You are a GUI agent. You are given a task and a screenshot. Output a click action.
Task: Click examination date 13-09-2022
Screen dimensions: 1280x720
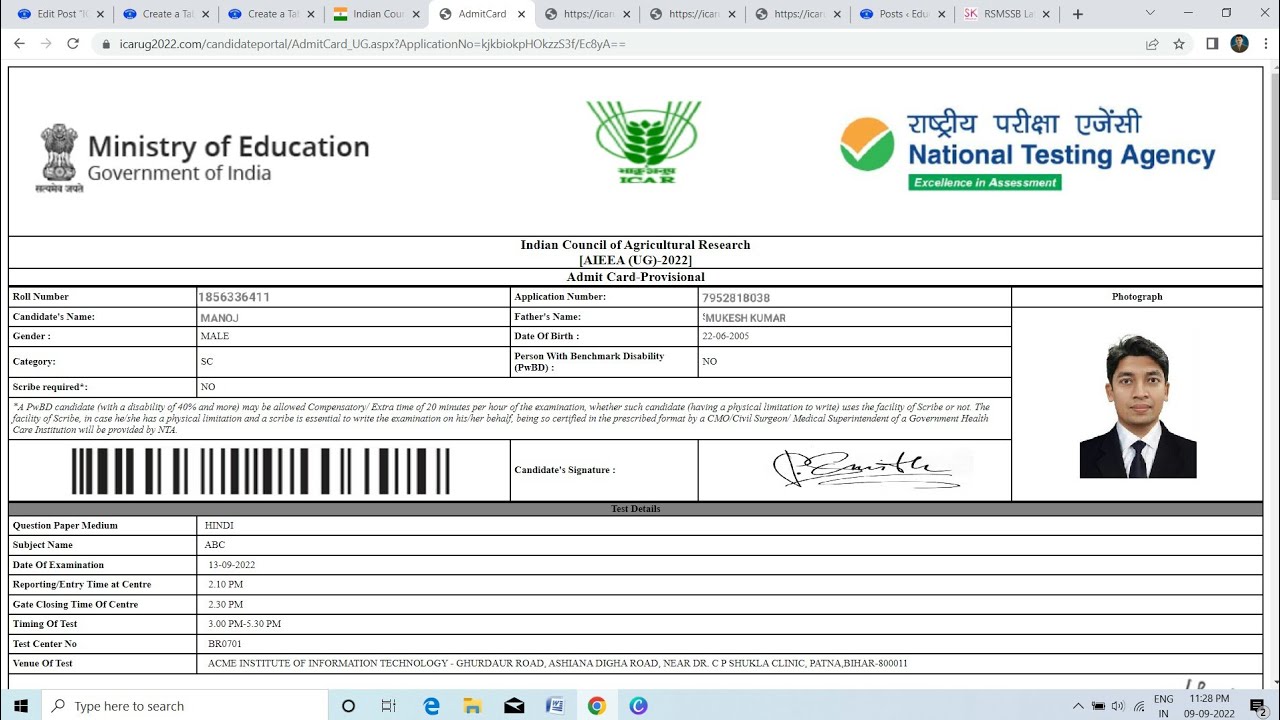(x=232, y=565)
